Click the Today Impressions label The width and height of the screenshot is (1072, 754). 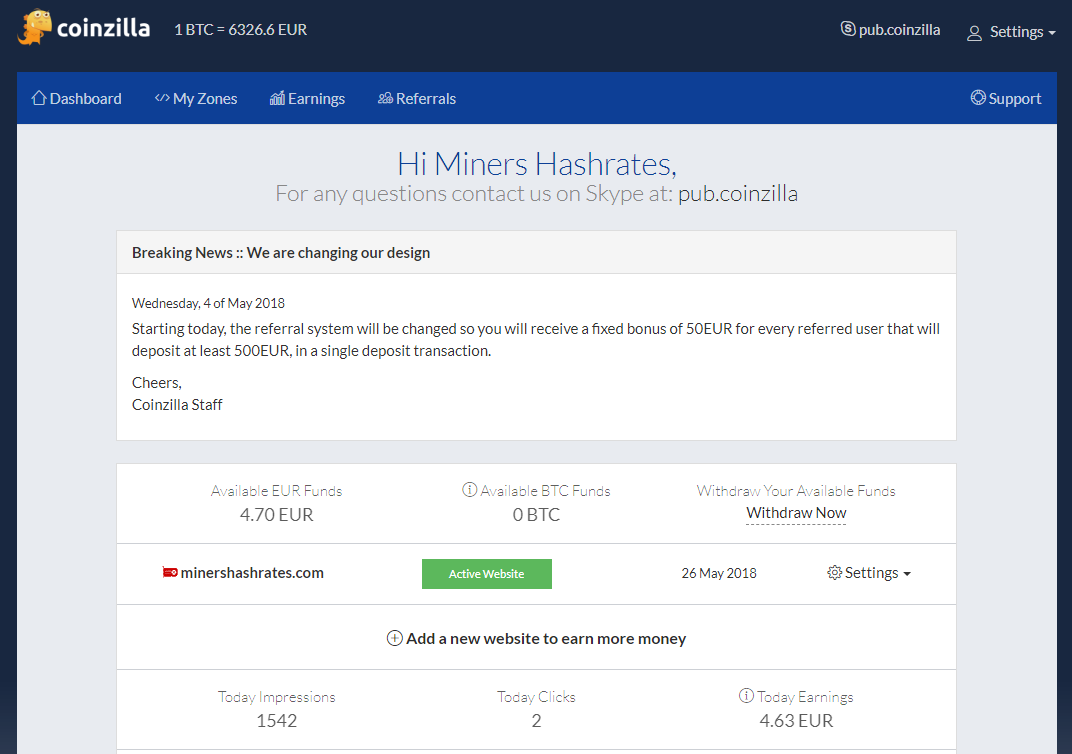[x=277, y=697]
